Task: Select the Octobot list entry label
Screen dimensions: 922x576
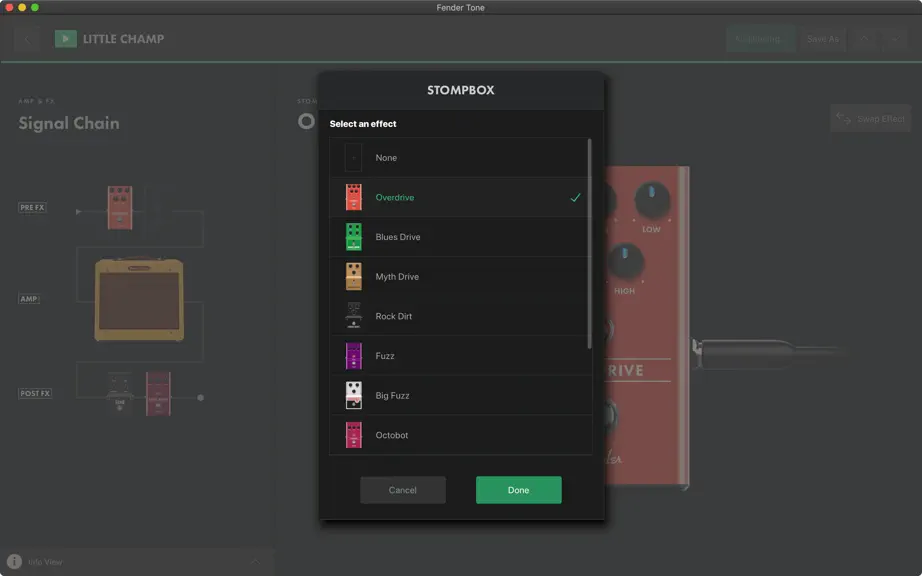Action: point(392,435)
